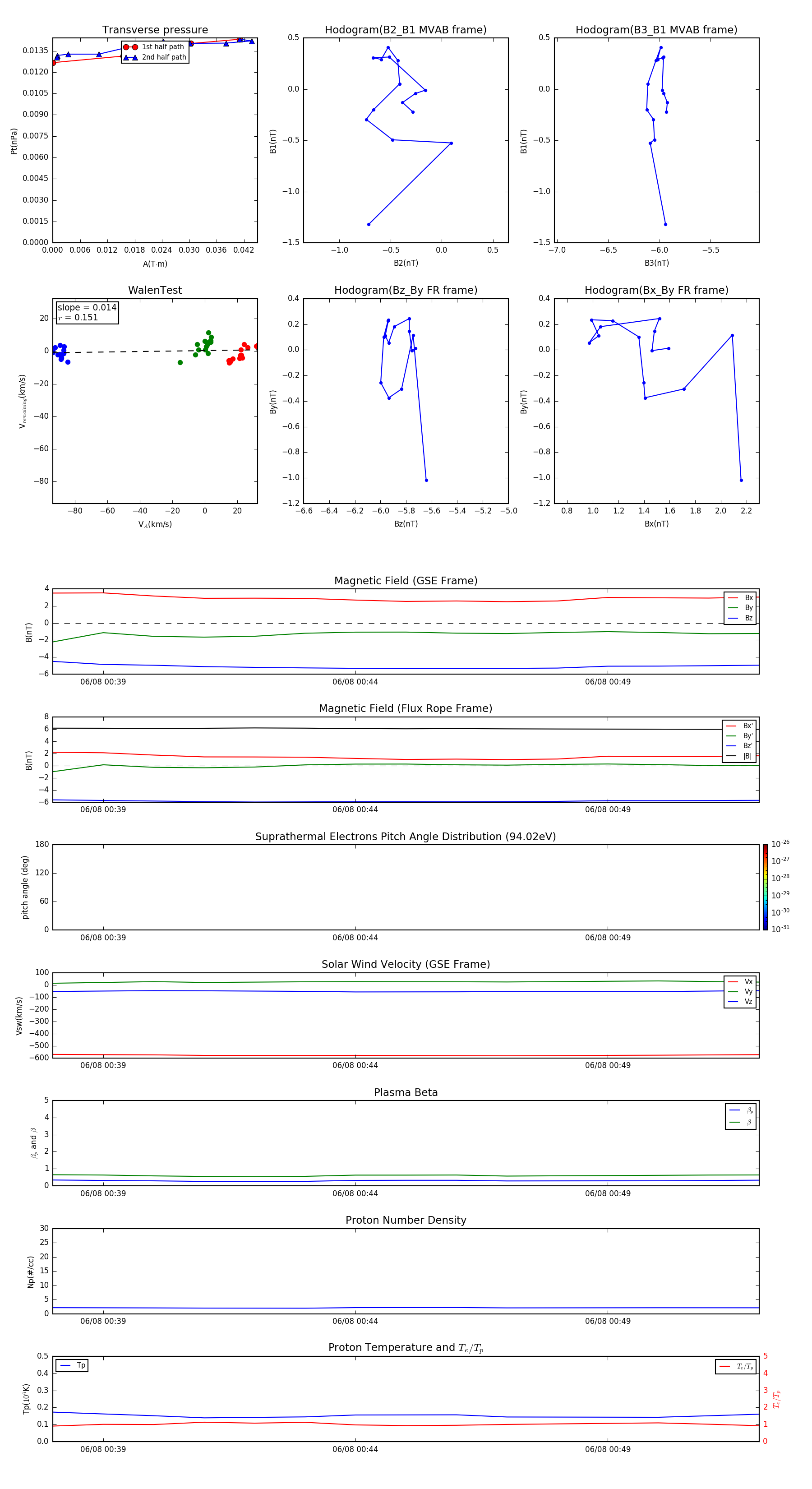Click the "Hodogram(B2_B1 MVAB frame)" title
The width and height of the screenshot is (812, 1489).
[406, 30]
